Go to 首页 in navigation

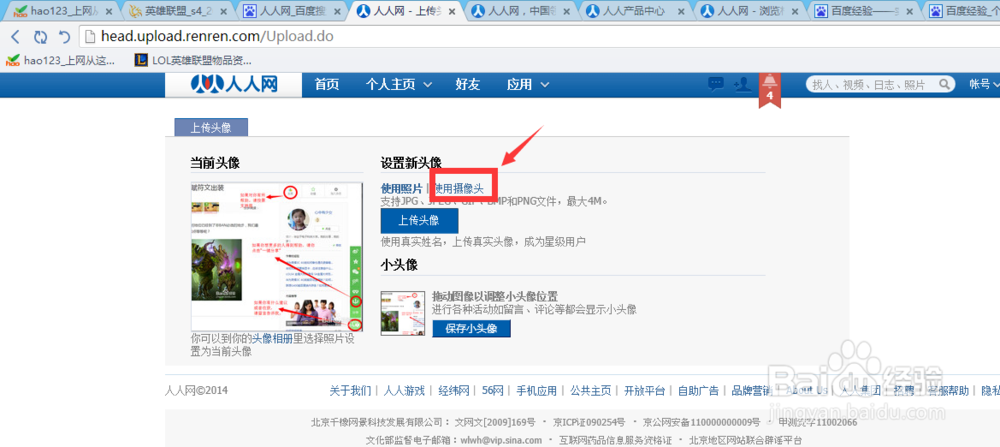click(327, 84)
